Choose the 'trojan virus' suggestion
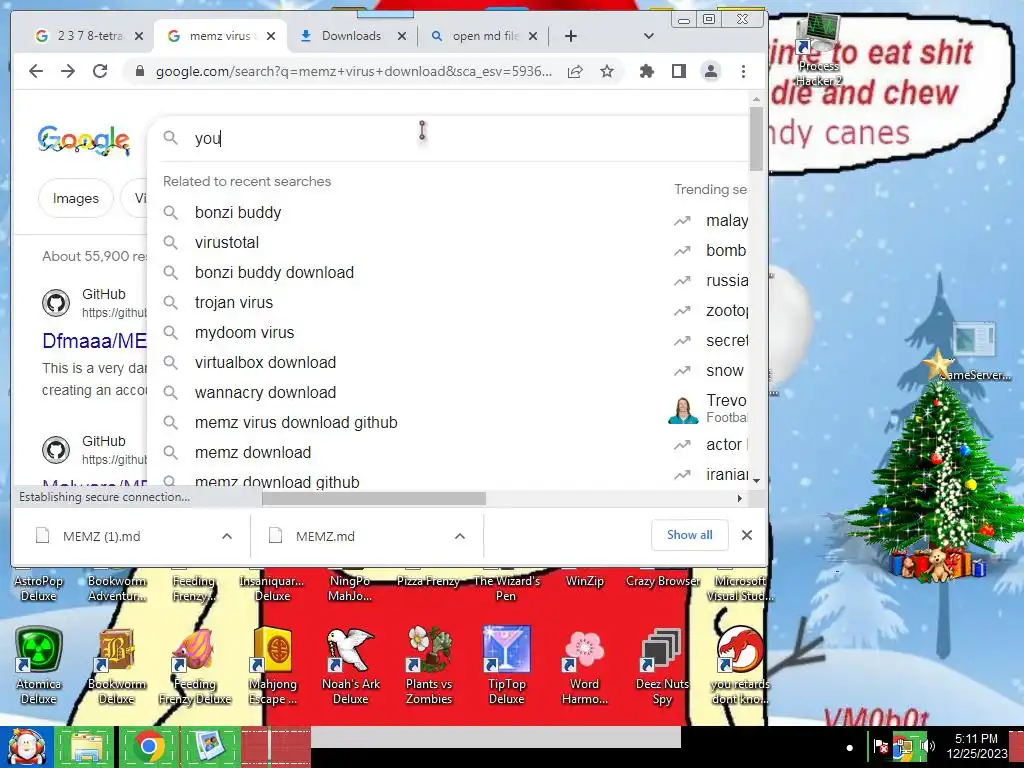 click(x=234, y=302)
